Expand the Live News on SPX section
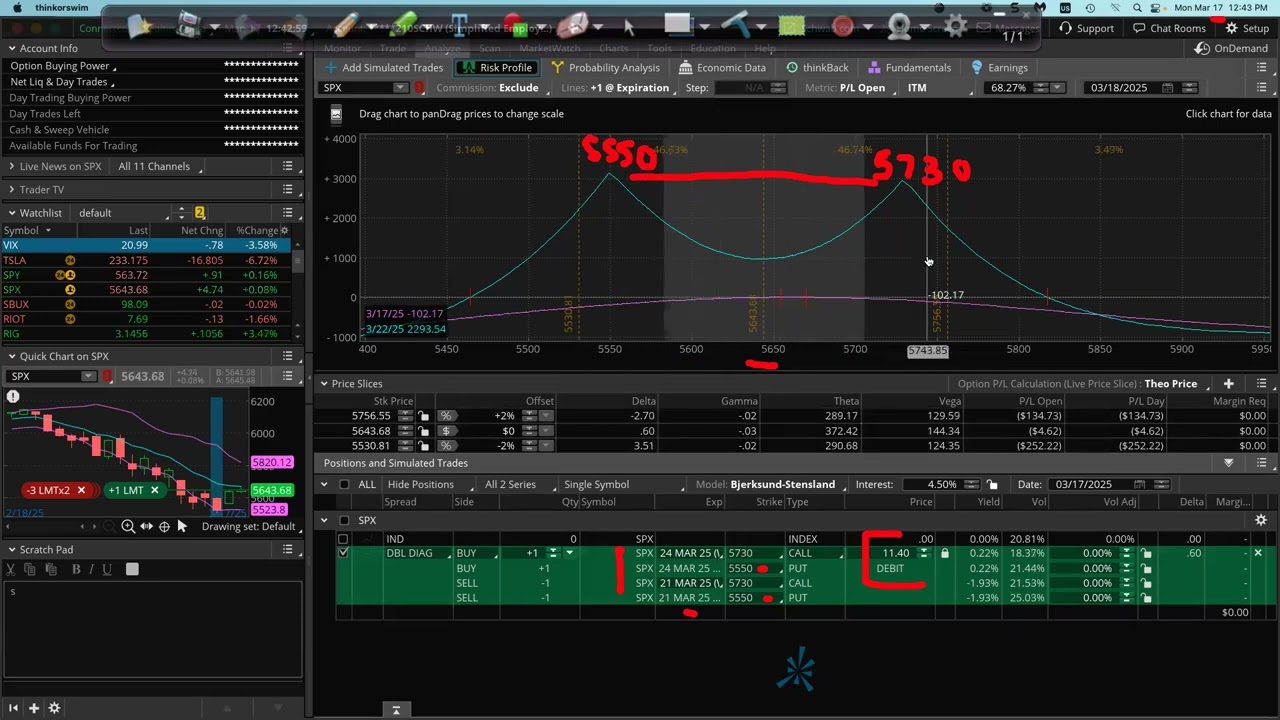 point(12,167)
